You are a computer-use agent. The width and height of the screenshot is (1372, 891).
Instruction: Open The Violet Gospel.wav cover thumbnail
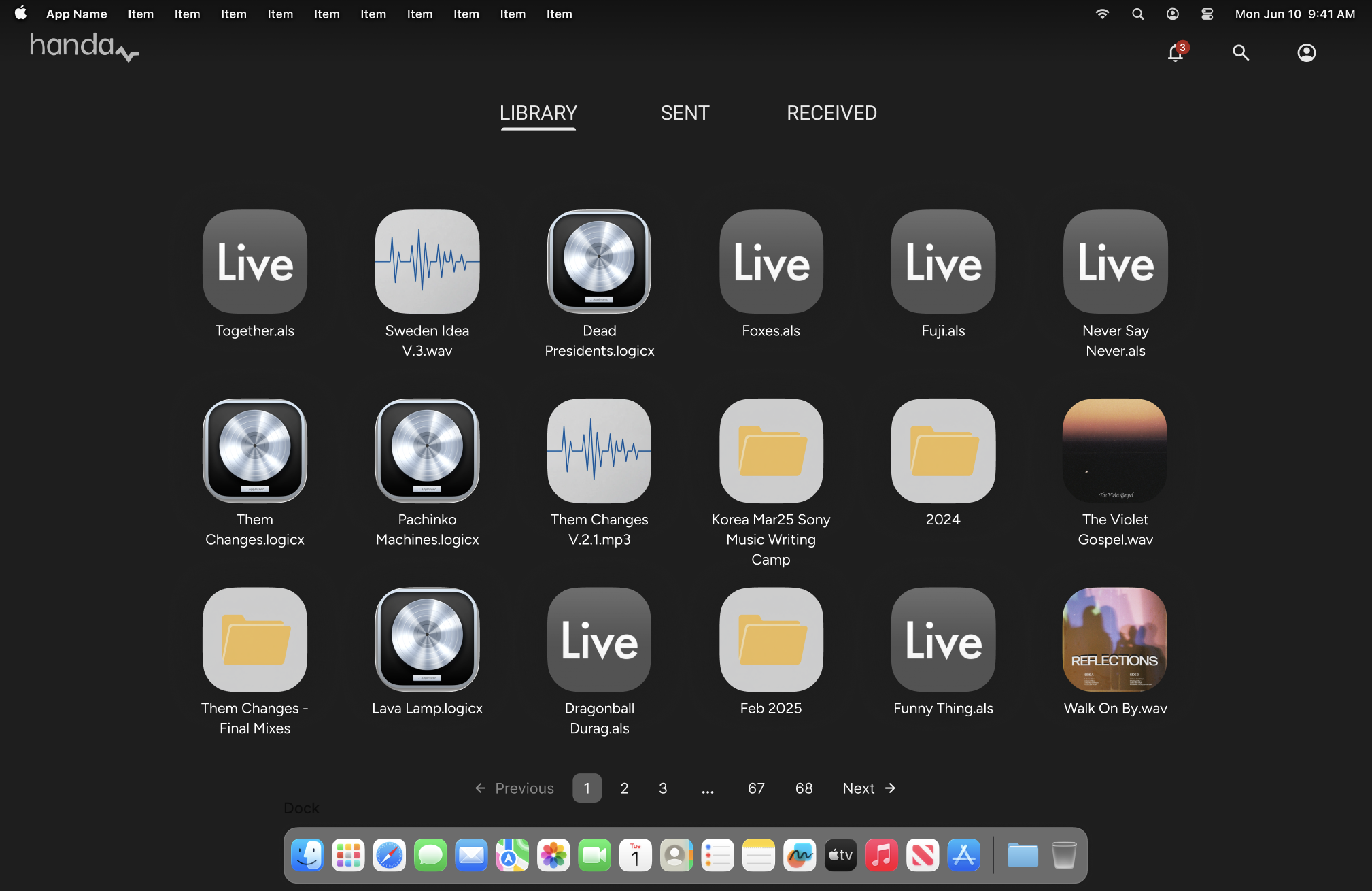click(1115, 450)
